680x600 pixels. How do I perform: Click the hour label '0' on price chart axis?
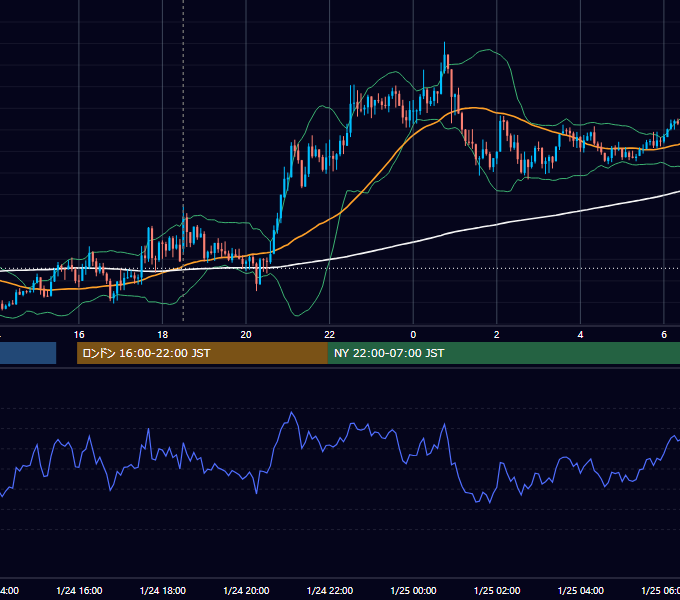pyautogui.click(x=413, y=335)
